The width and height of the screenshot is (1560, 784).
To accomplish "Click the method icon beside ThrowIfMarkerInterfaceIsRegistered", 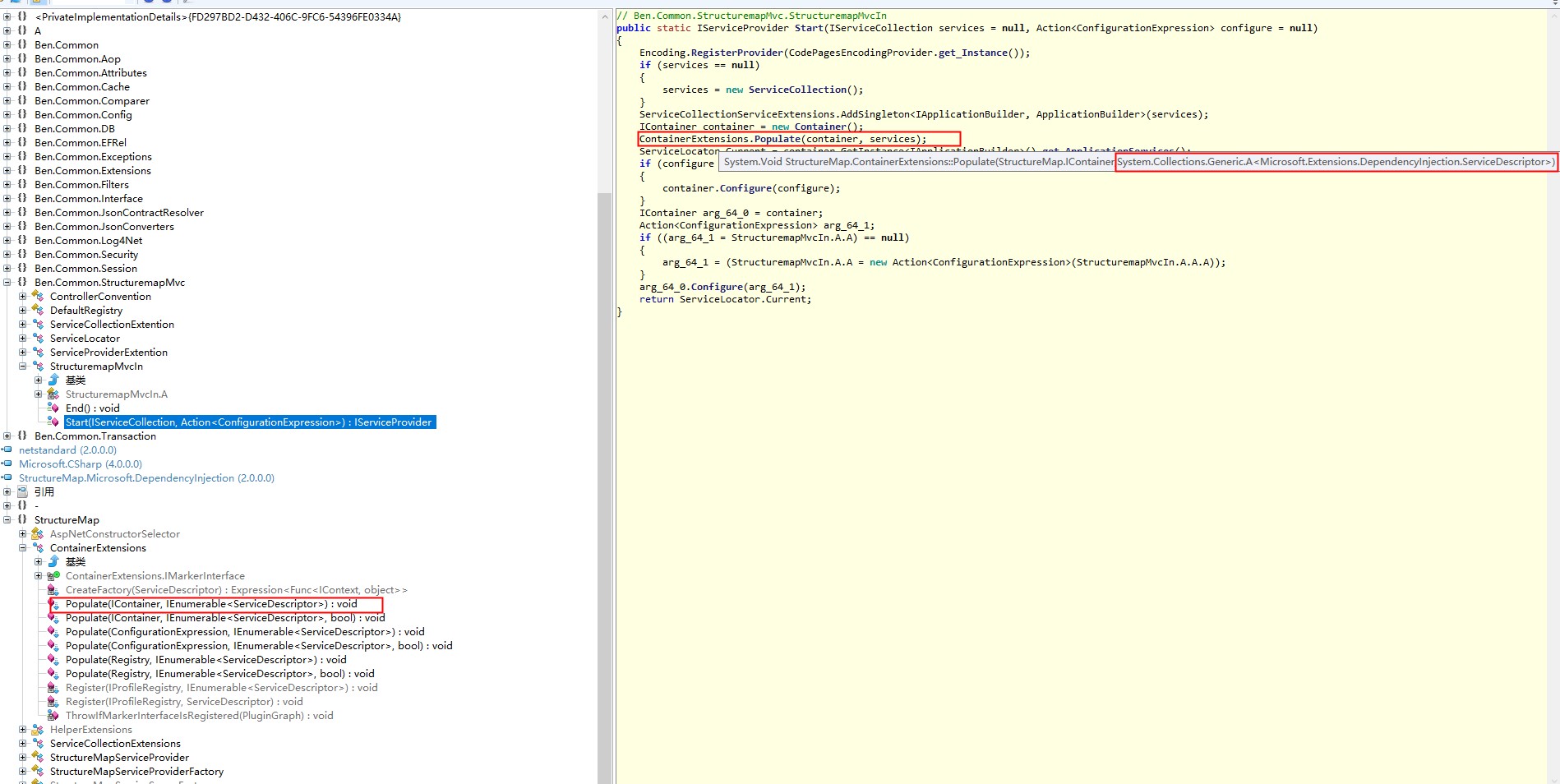I will coord(53,715).
